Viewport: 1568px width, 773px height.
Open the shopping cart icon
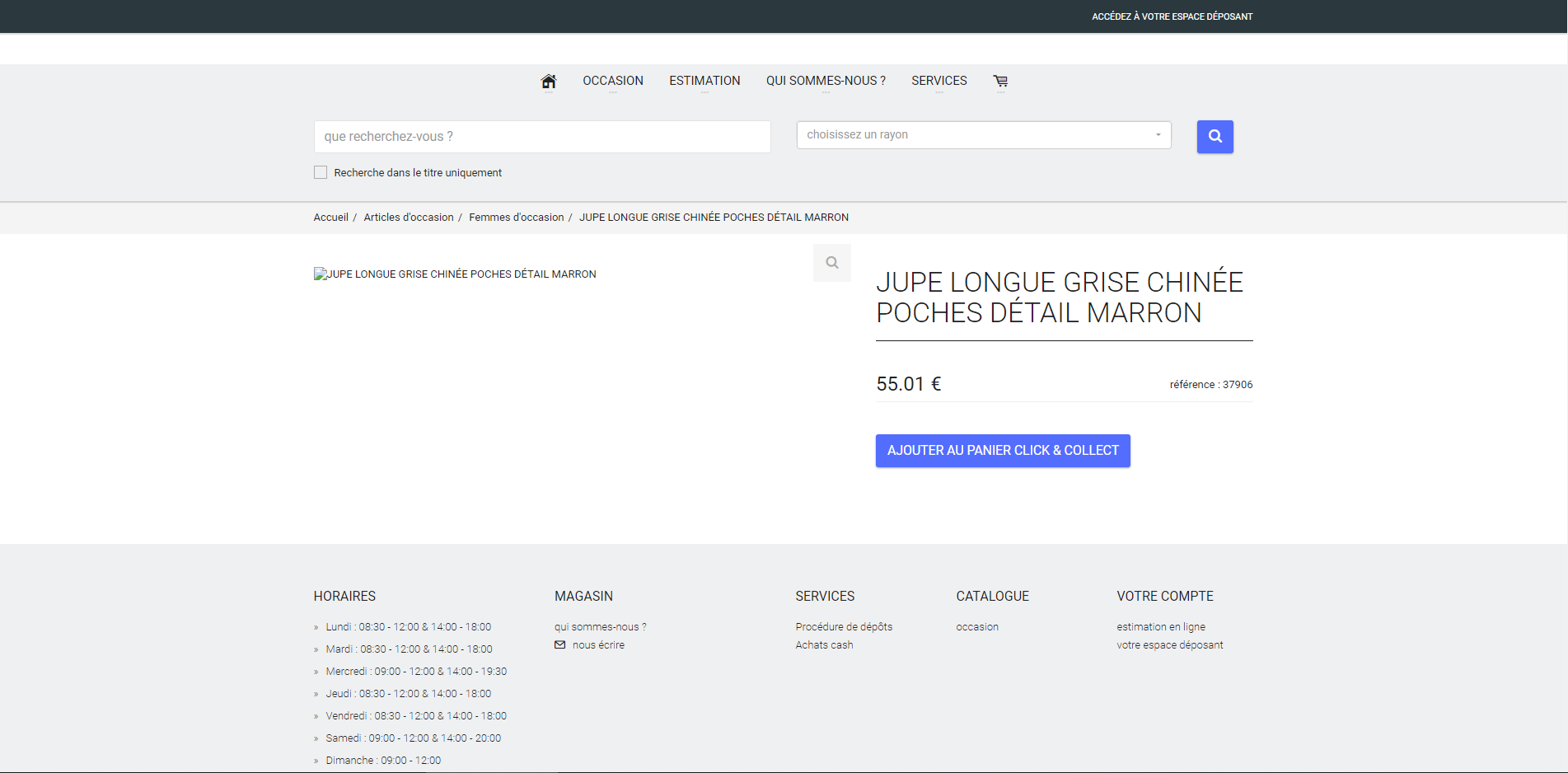(1000, 81)
